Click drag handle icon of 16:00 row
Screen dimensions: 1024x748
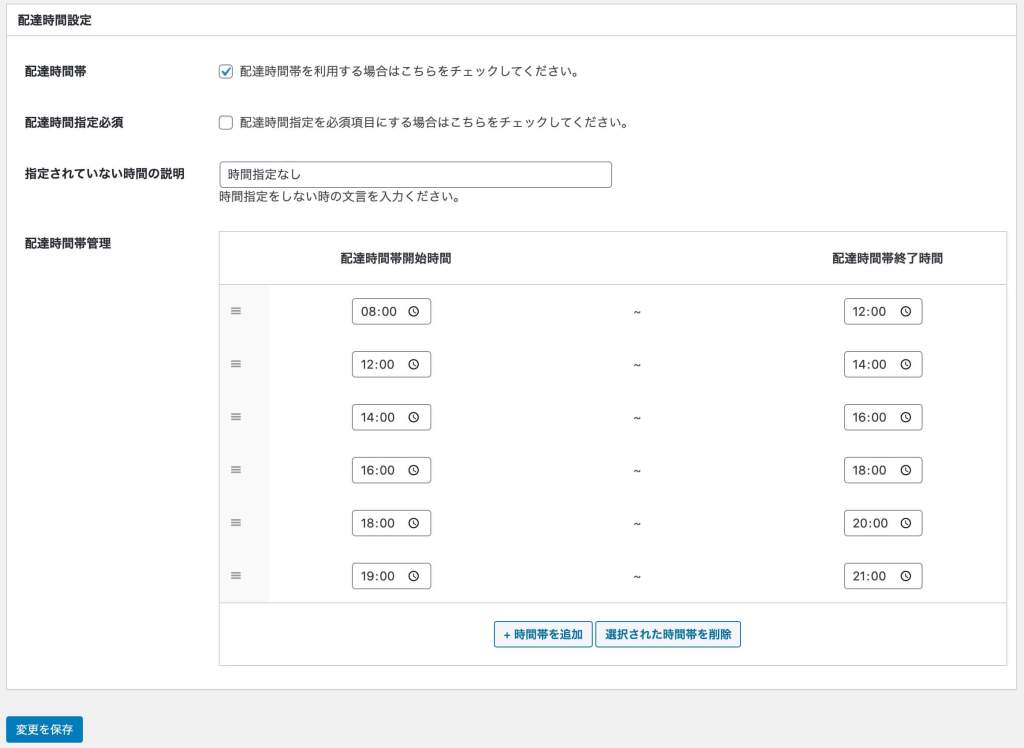click(236, 470)
